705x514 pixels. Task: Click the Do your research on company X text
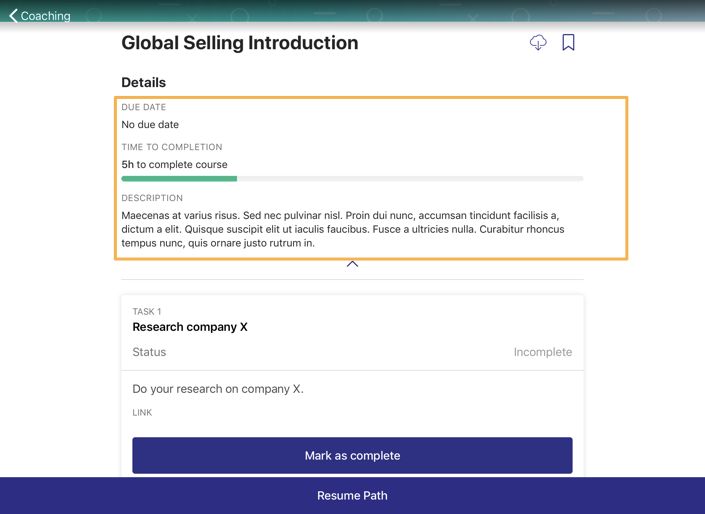pos(218,389)
